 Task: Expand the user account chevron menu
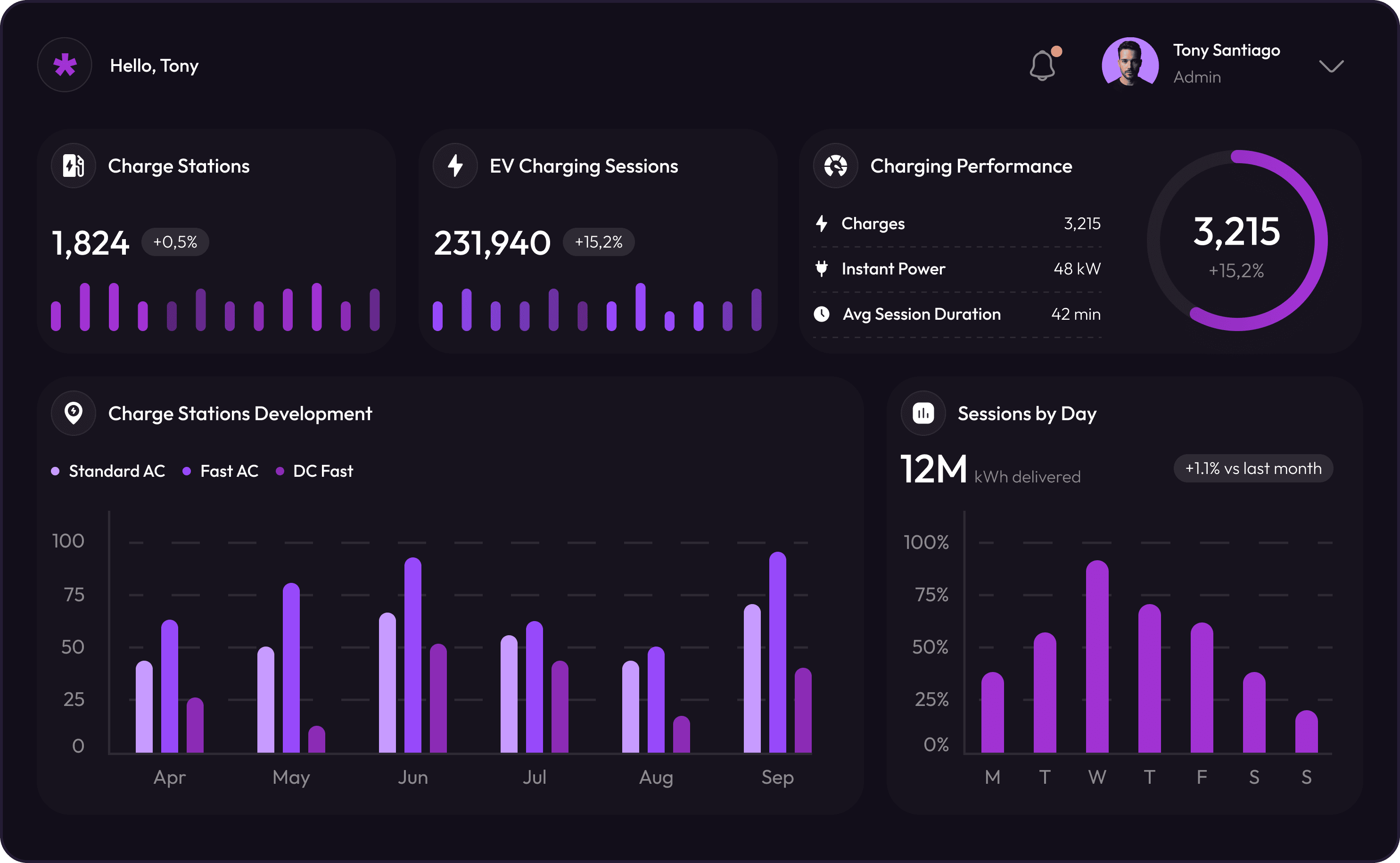click(x=1331, y=66)
